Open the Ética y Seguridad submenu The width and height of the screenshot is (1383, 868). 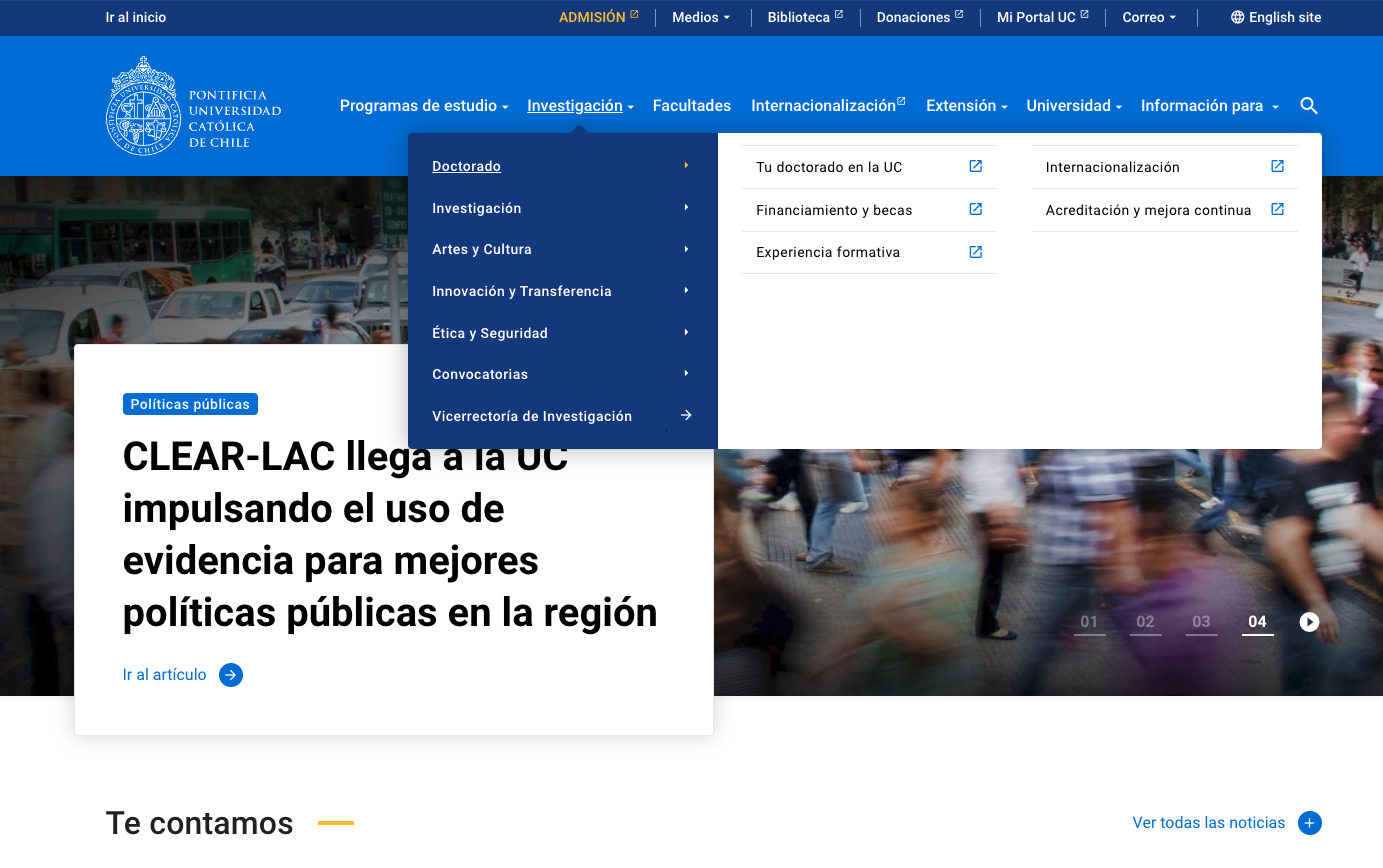[562, 333]
